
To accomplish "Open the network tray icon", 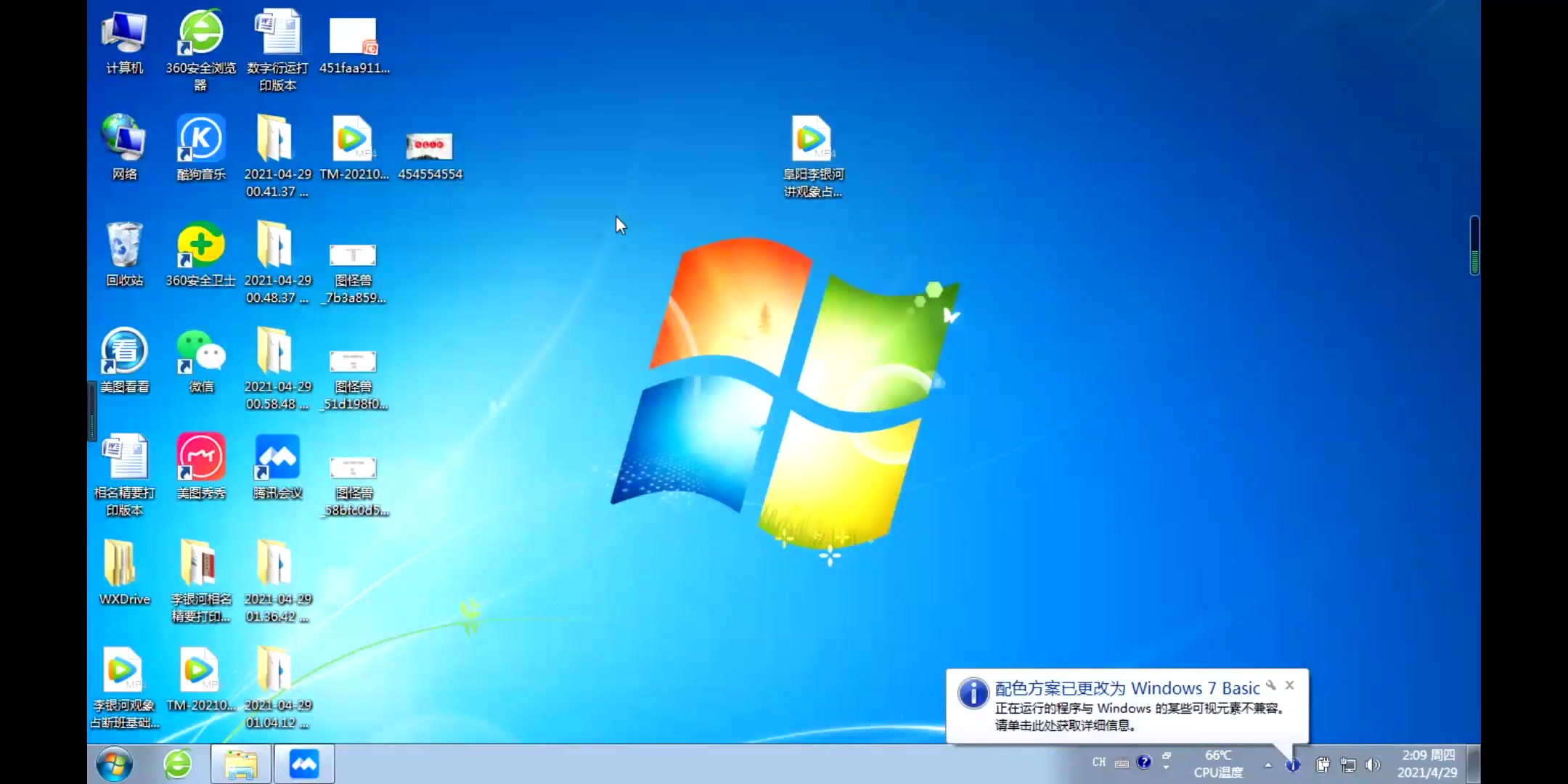I will [x=1347, y=764].
